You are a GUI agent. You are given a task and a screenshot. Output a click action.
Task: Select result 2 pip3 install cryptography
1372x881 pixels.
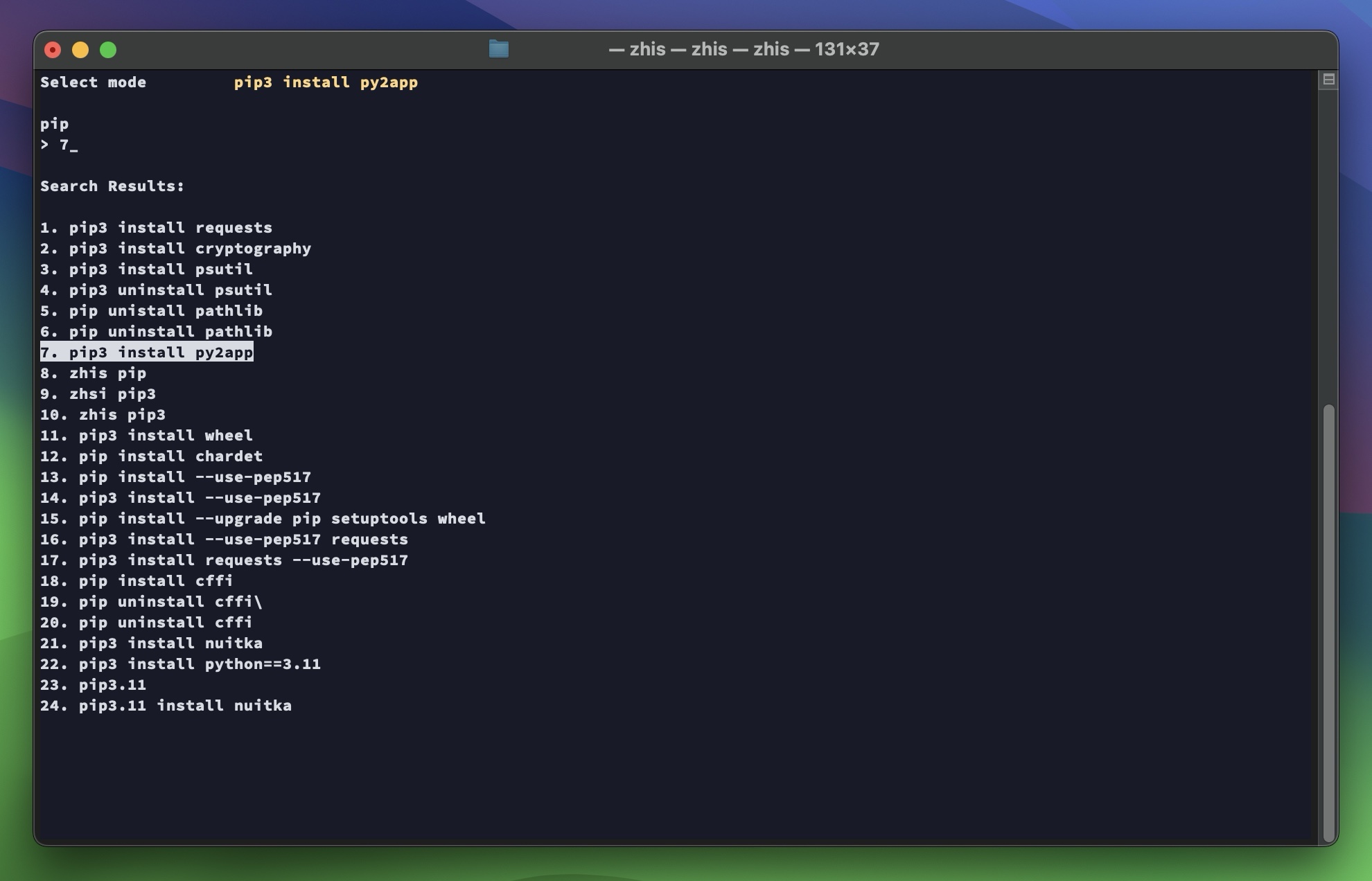(x=175, y=249)
